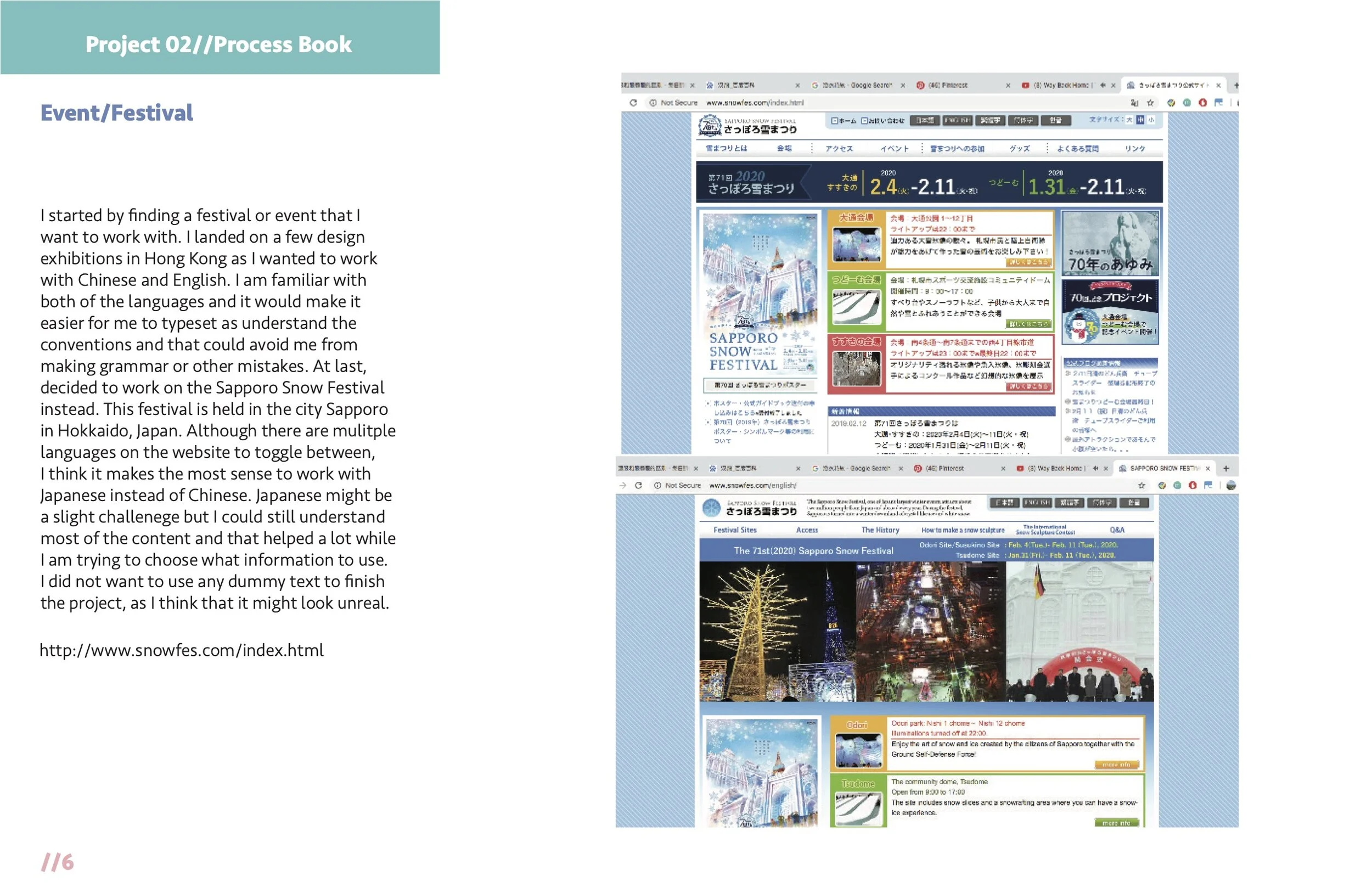
Task: Select medium 中 text size option
Action: click(x=1140, y=120)
